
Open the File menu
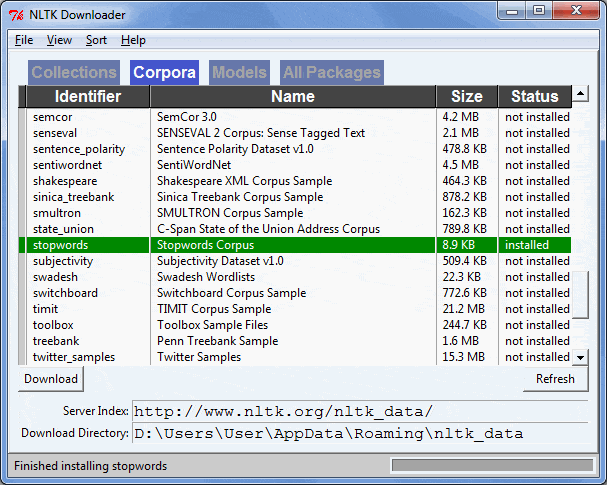coord(24,40)
